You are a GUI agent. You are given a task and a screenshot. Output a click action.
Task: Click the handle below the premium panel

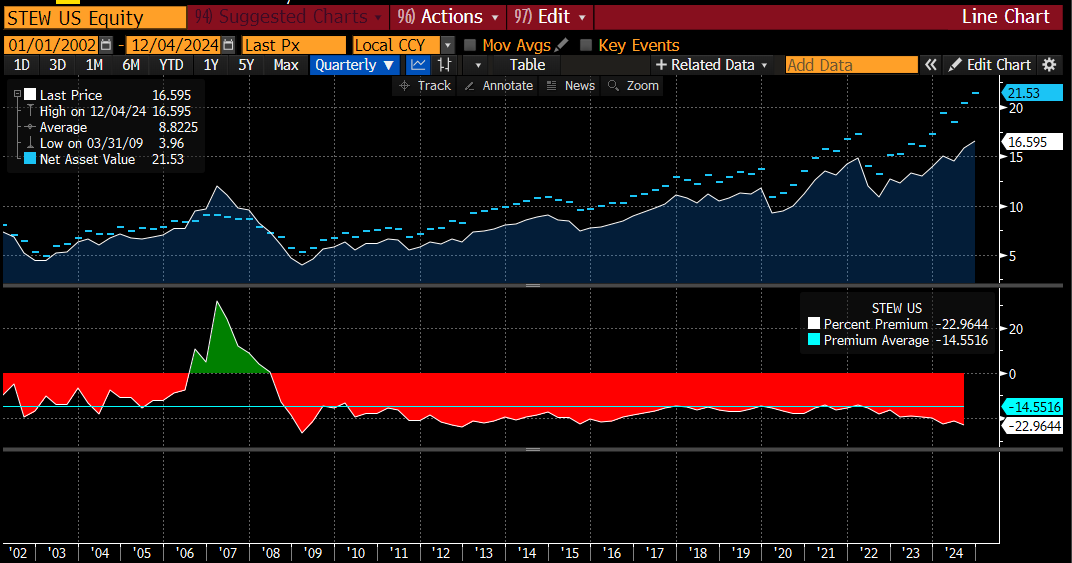point(533,449)
